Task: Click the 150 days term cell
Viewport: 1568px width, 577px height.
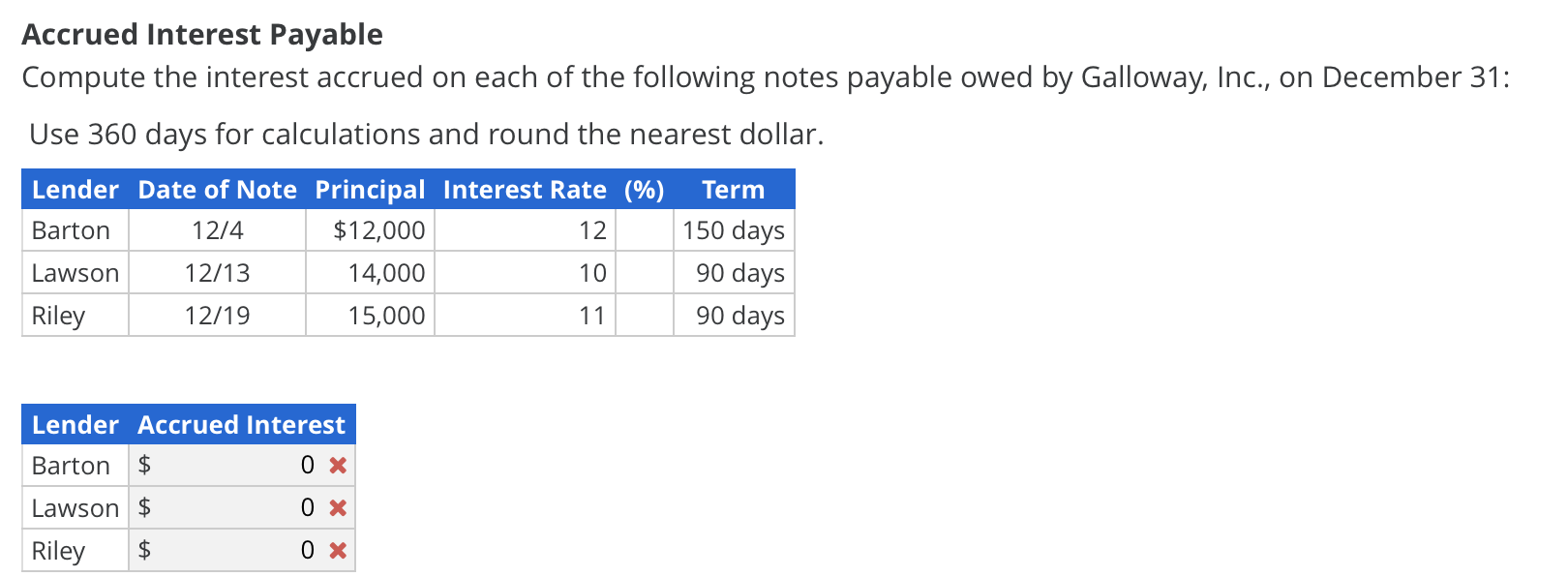Action: coord(731,230)
